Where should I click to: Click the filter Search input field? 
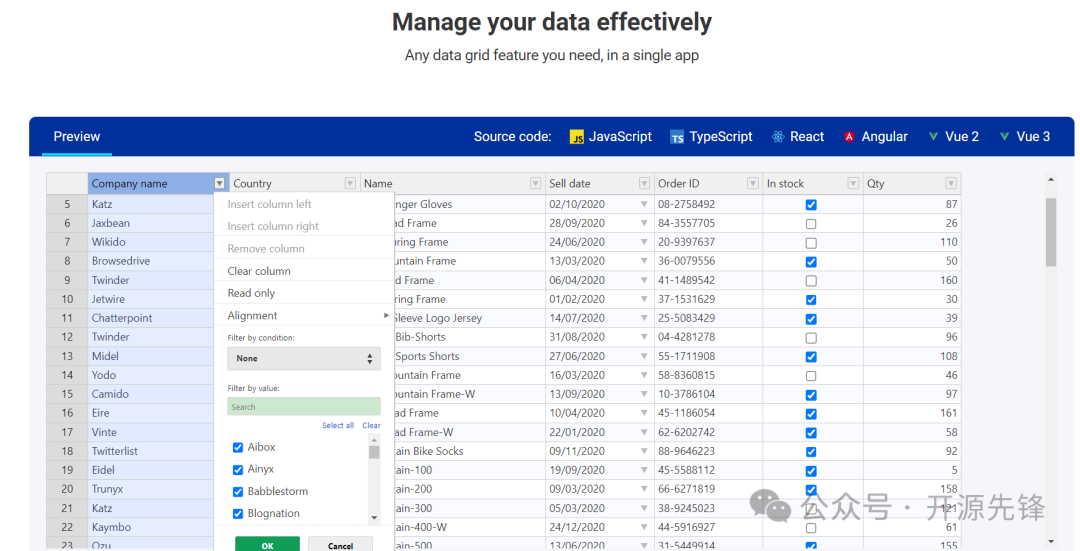pyautogui.click(x=303, y=407)
